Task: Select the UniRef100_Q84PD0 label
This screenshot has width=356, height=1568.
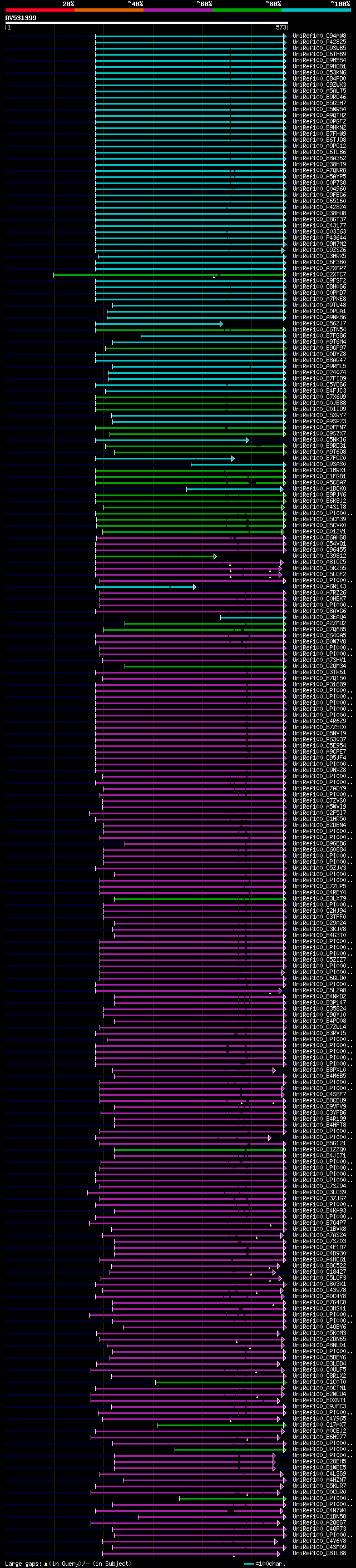Action: click(319, 78)
